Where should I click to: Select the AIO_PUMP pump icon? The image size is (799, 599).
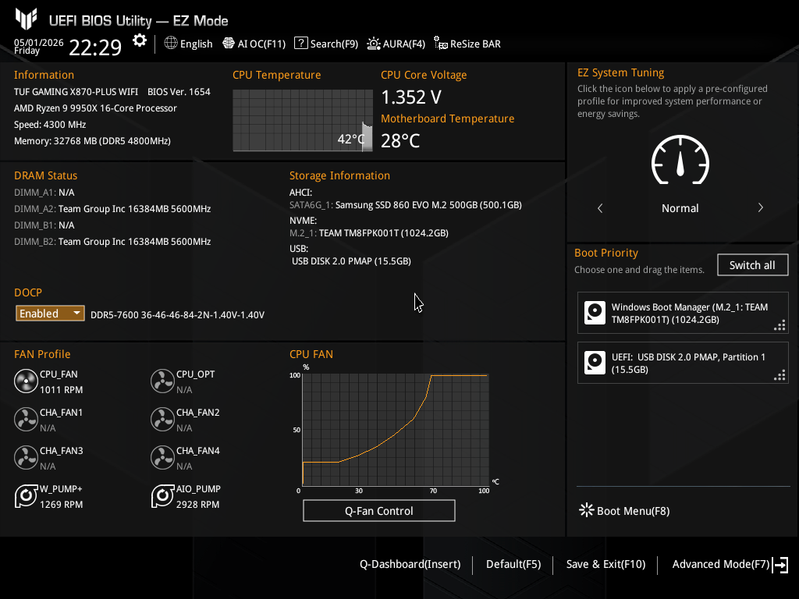163,496
